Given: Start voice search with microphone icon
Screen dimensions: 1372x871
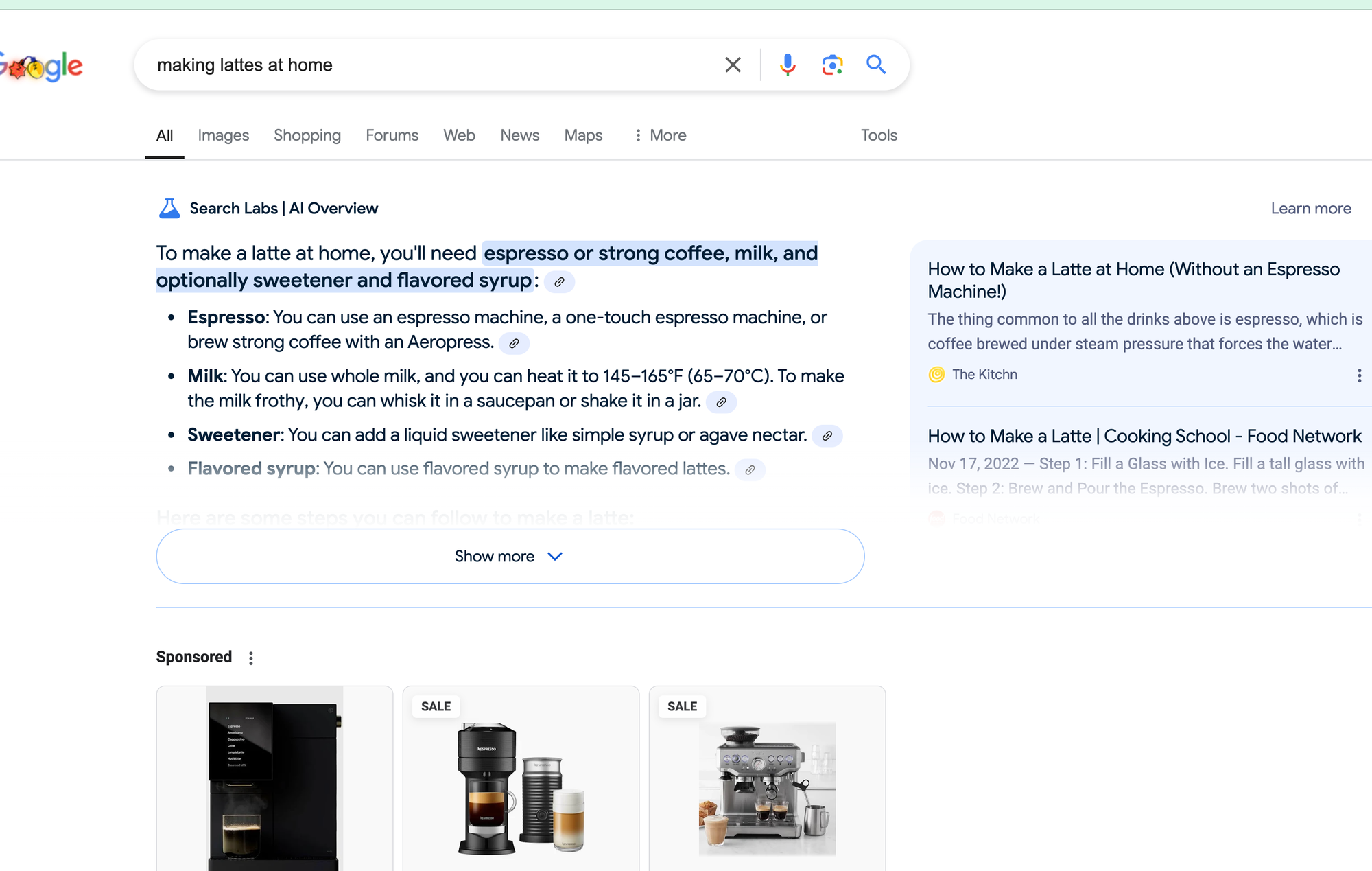Looking at the screenshot, I should [x=788, y=65].
